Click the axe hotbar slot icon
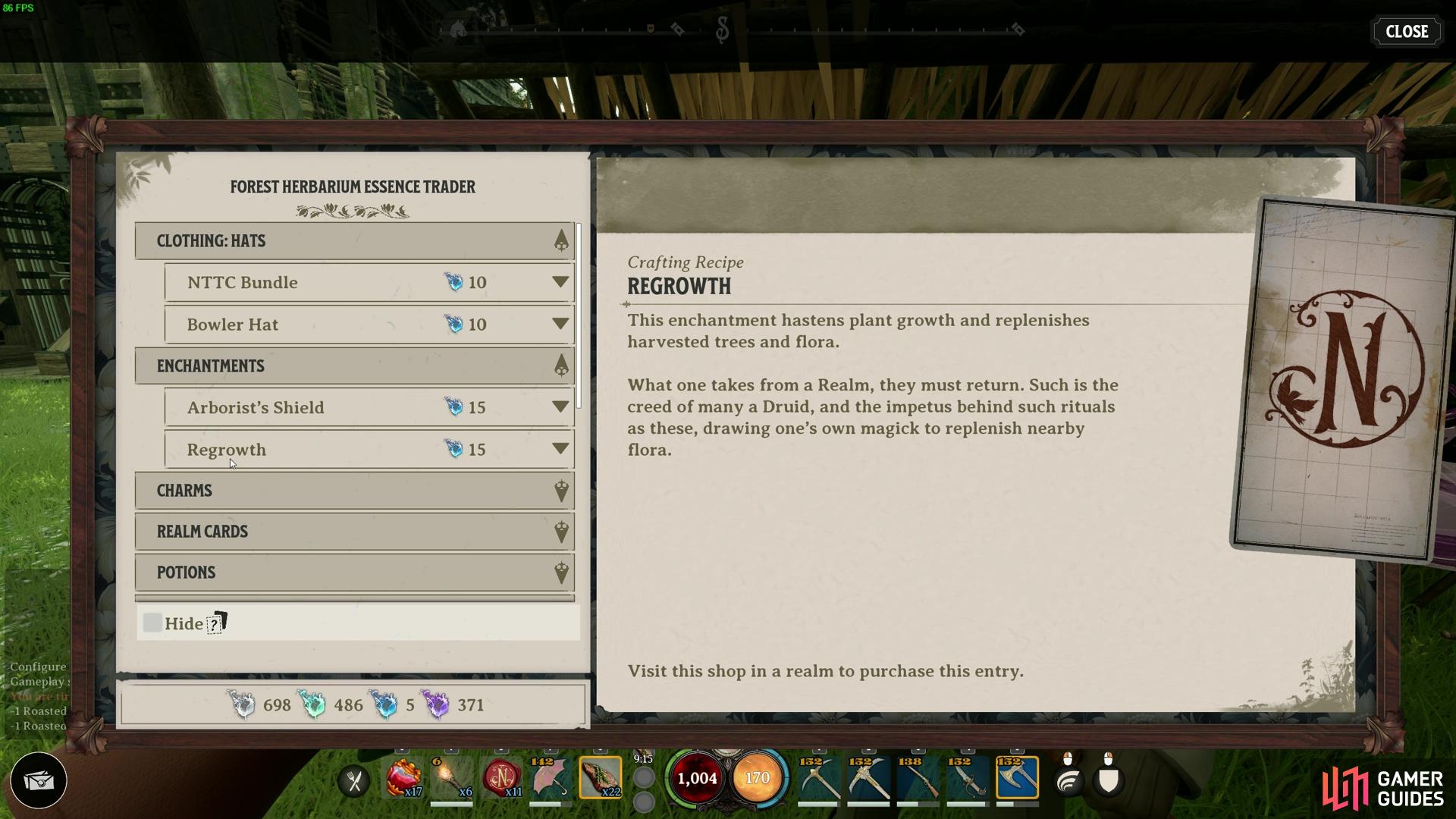Image resolution: width=1456 pixels, height=819 pixels. click(x=1016, y=779)
